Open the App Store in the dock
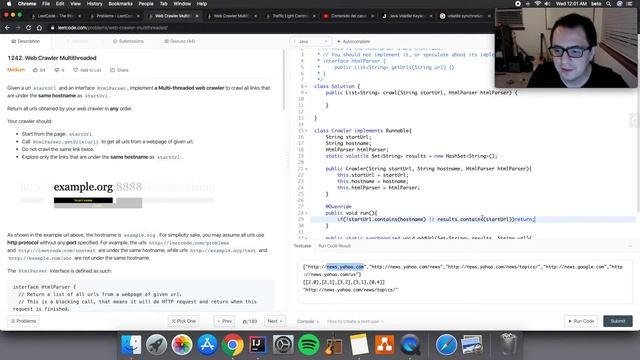The image size is (640, 360). [x=207, y=345]
